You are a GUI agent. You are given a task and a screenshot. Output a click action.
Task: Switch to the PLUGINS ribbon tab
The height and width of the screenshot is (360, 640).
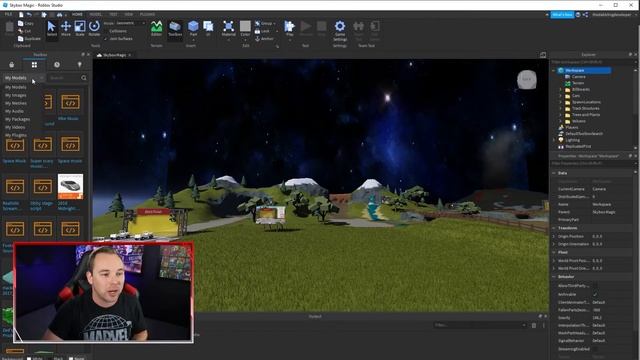pyautogui.click(x=147, y=14)
